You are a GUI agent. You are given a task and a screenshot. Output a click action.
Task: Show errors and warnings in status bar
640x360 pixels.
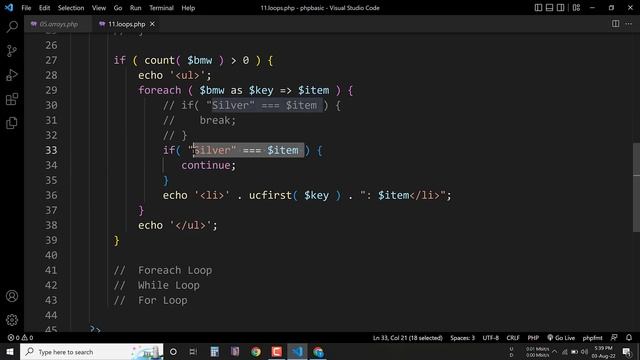tap(20, 338)
